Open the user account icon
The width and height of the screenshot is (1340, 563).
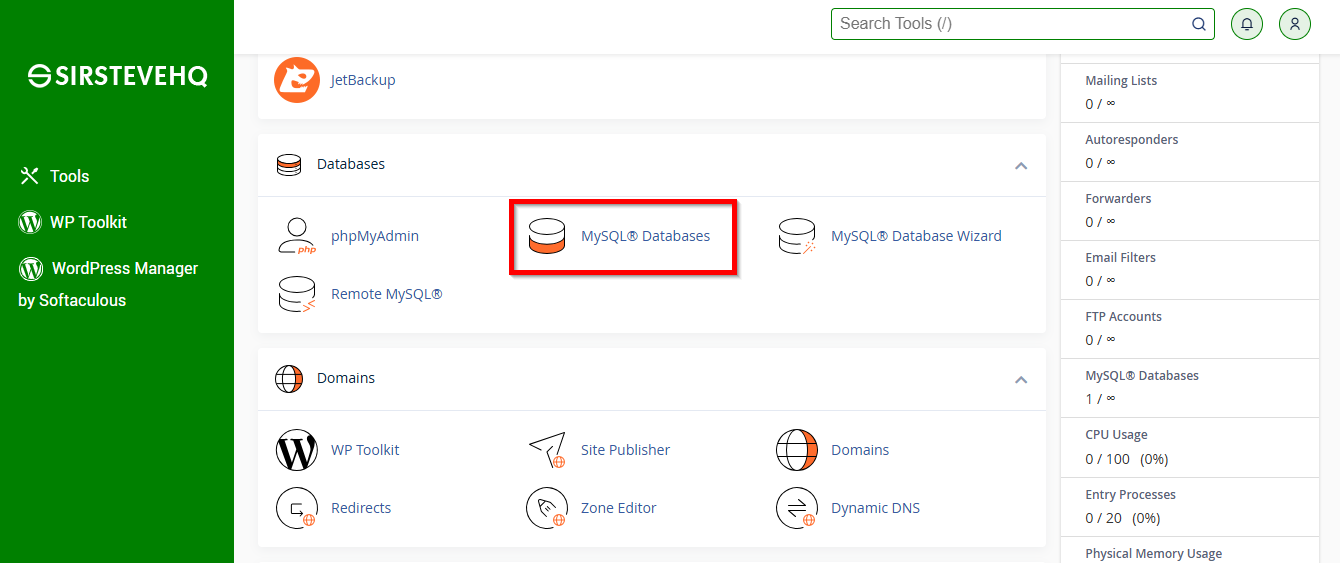click(1295, 24)
